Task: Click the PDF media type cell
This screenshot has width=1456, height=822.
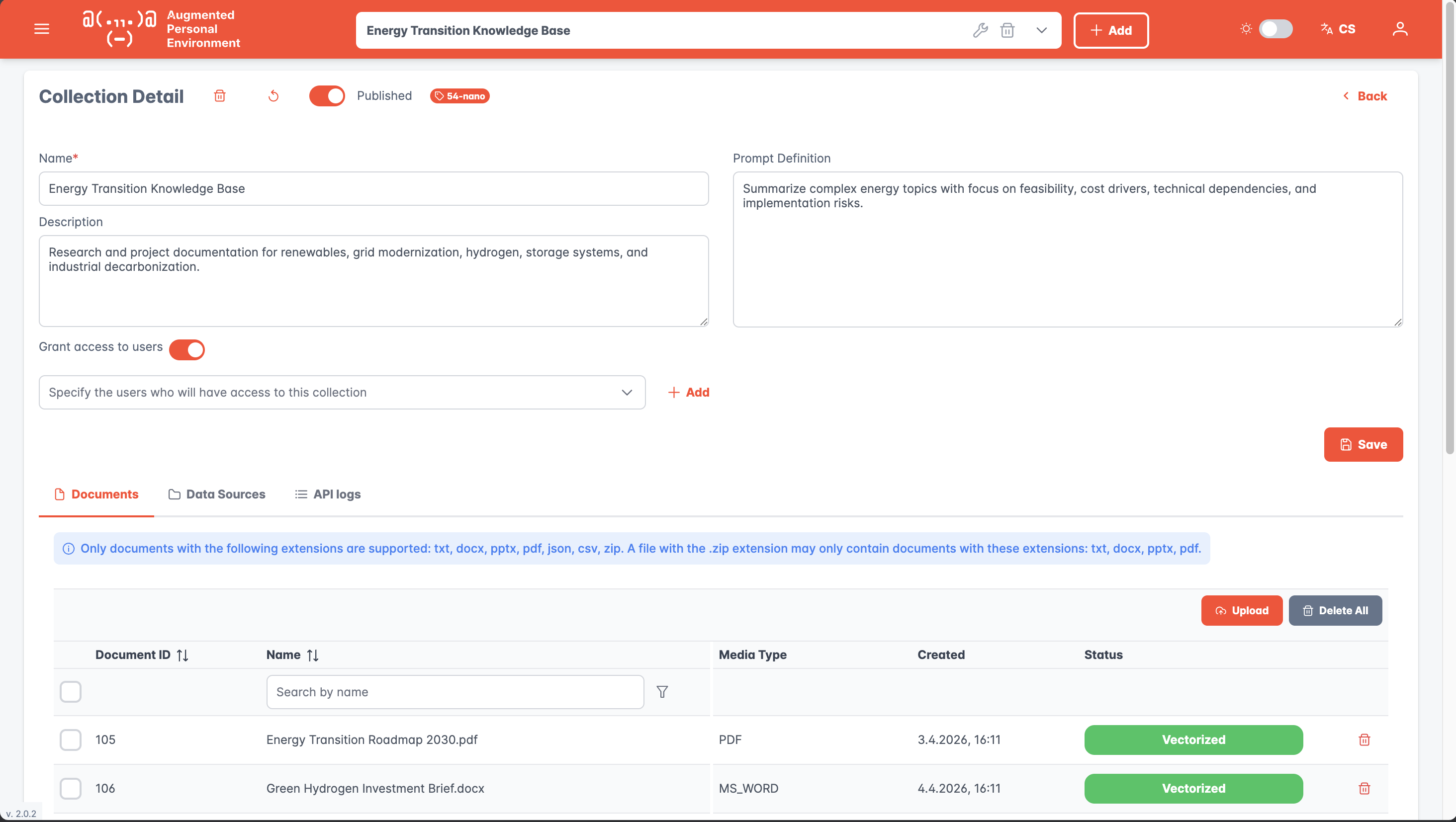Action: (729, 740)
